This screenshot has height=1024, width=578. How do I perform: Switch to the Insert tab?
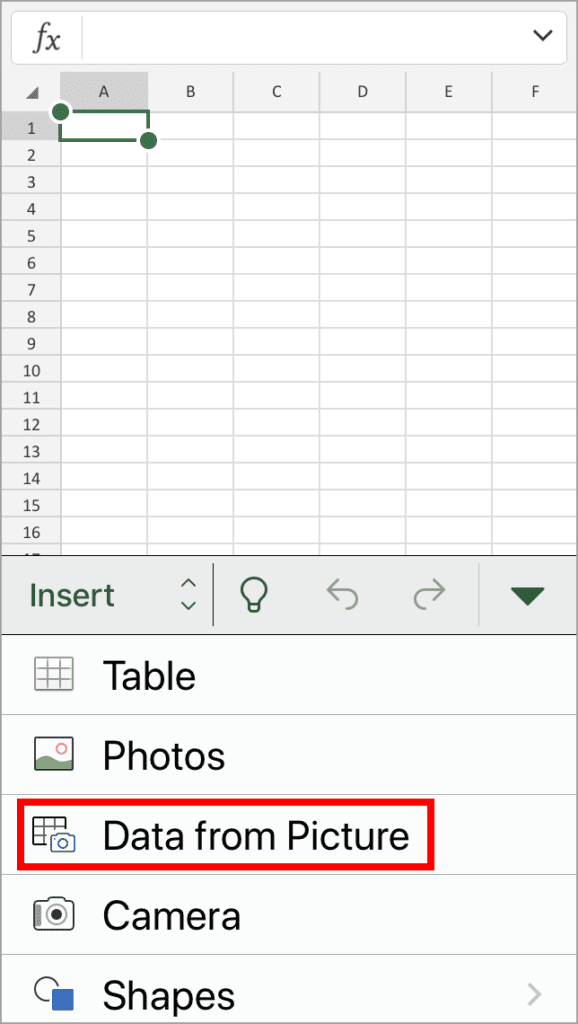click(72, 594)
